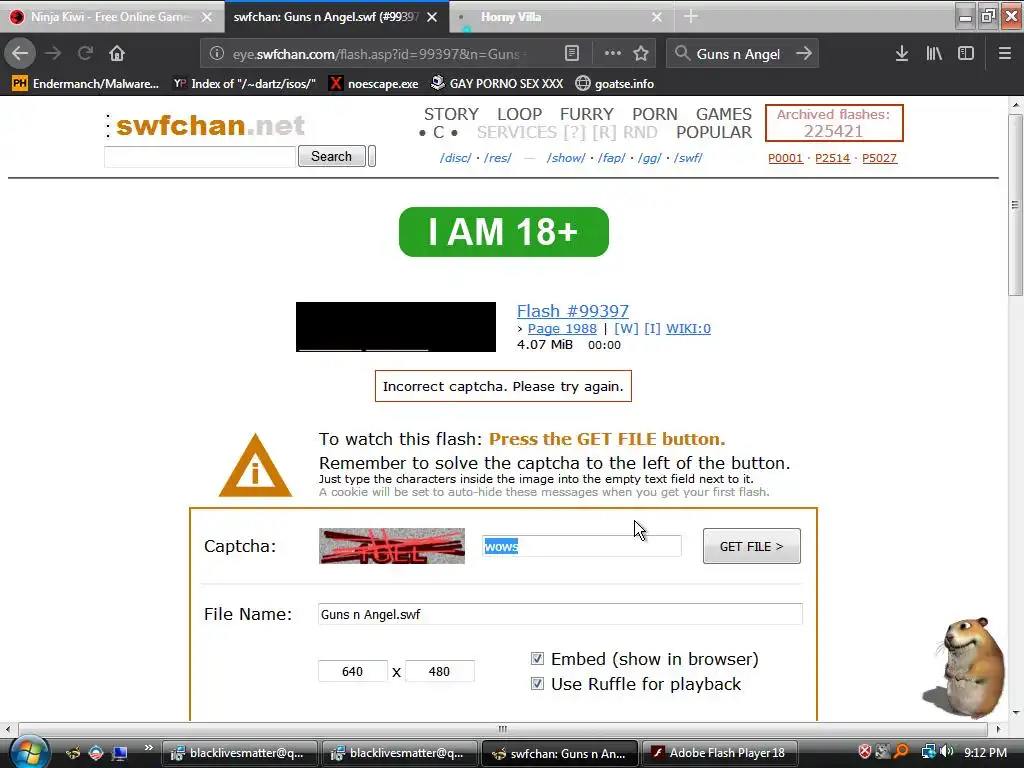
Task: Click the site Search button
Action: click(332, 156)
